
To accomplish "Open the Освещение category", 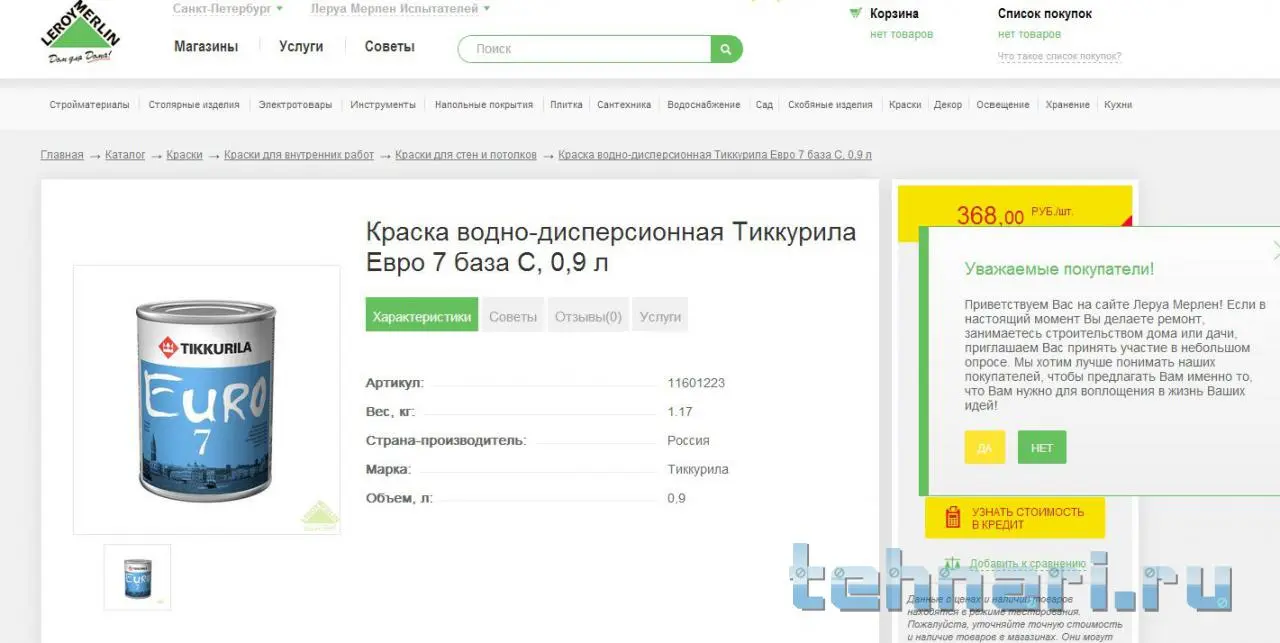I will (x=1003, y=105).
